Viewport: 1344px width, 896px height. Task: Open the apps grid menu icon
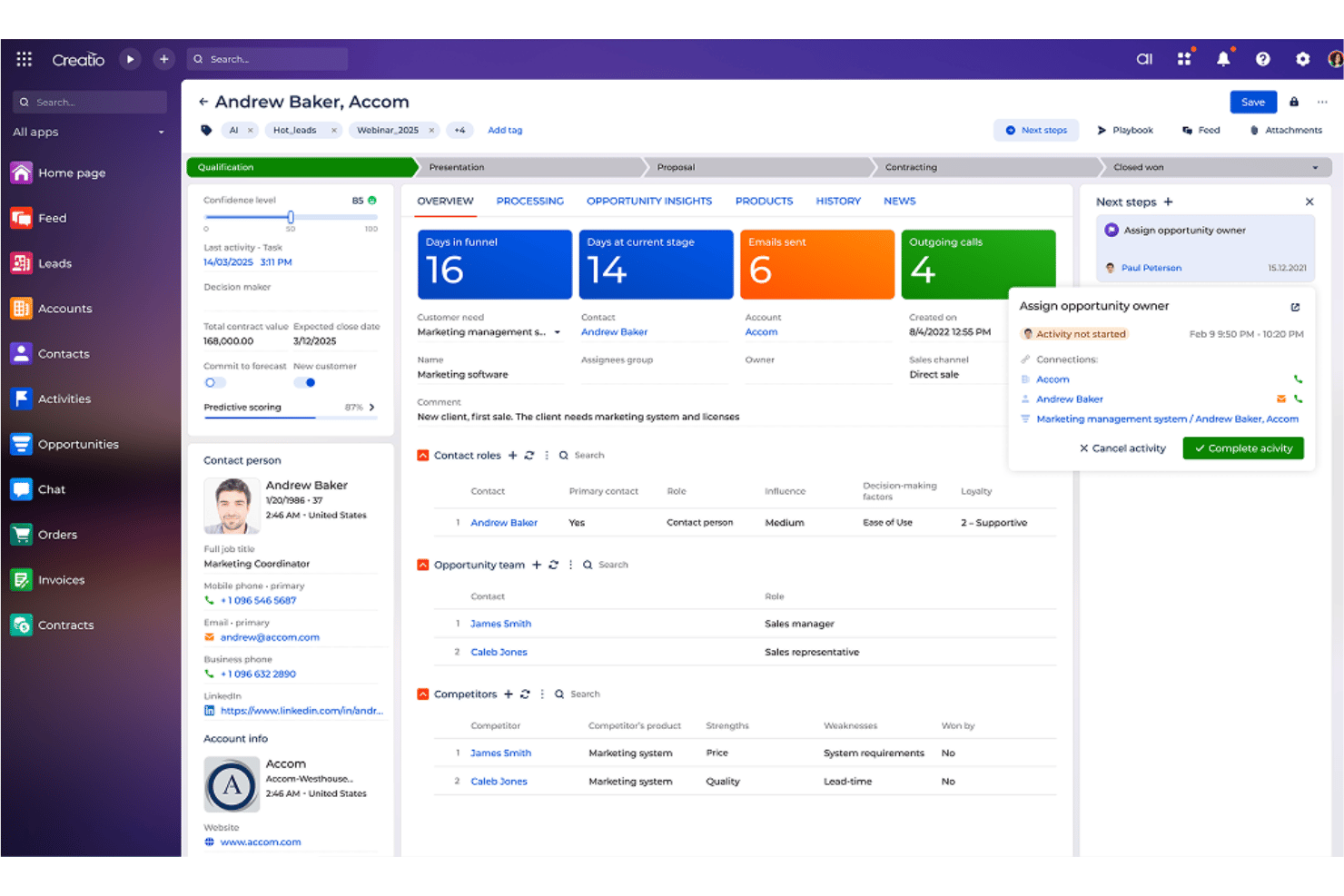(x=25, y=59)
